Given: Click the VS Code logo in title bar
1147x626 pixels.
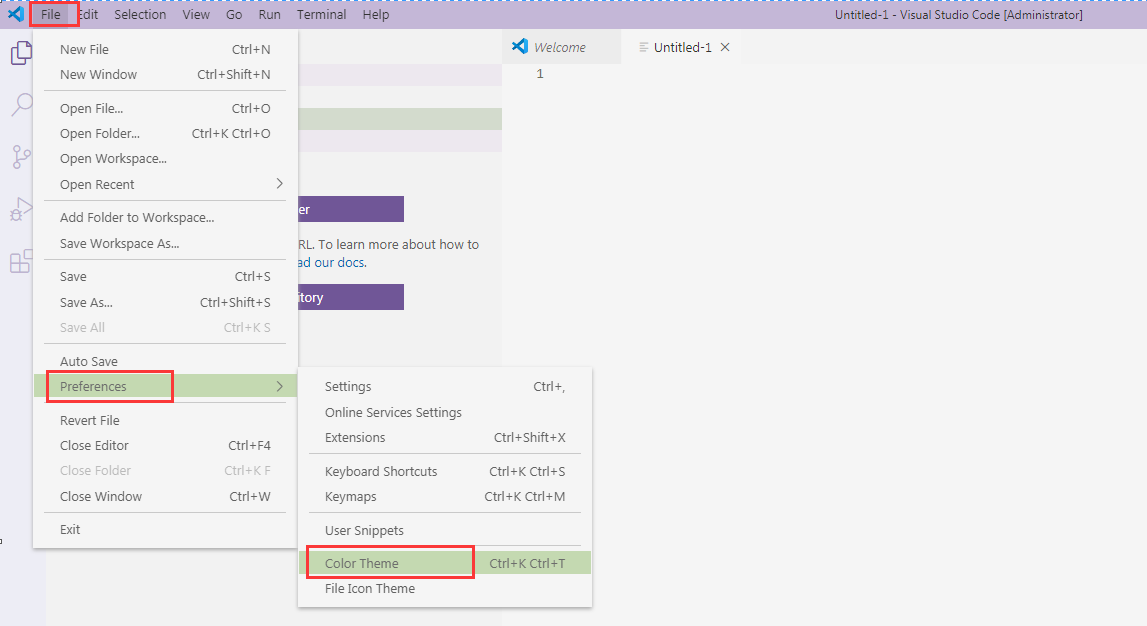Looking at the screenshot, I should [15, 14].
